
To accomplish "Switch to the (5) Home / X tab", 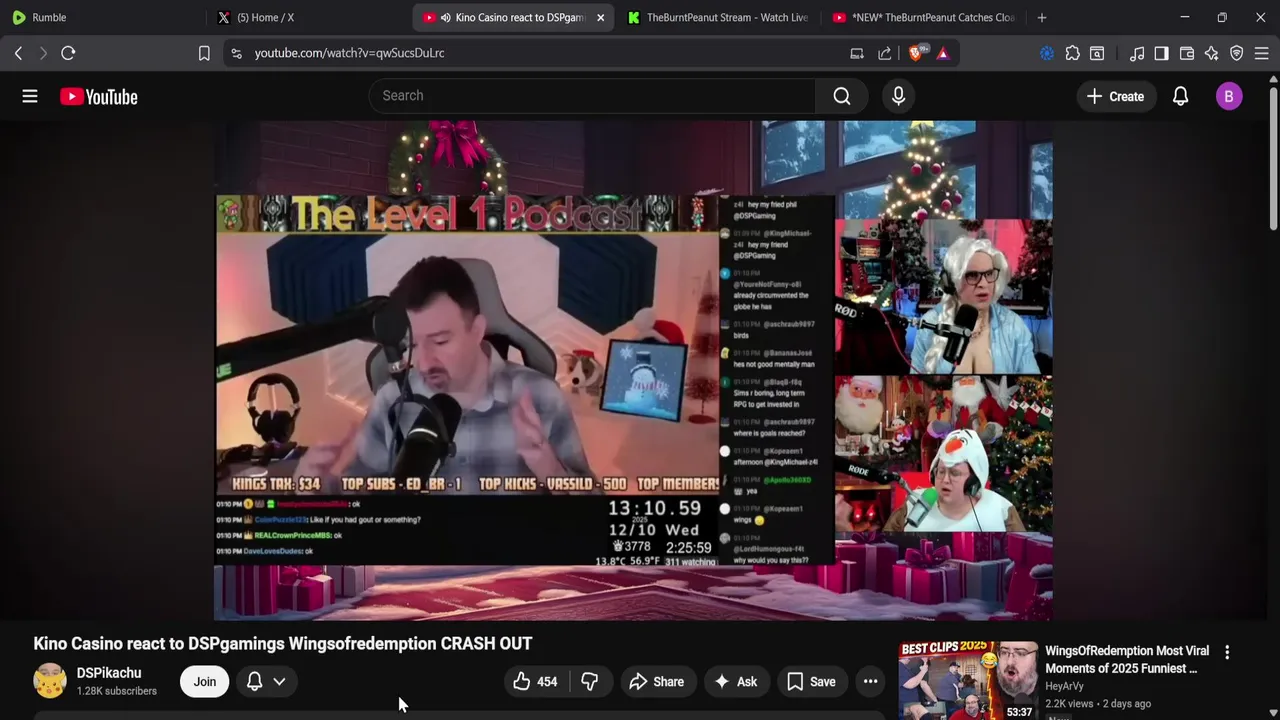I will point(307,17).
